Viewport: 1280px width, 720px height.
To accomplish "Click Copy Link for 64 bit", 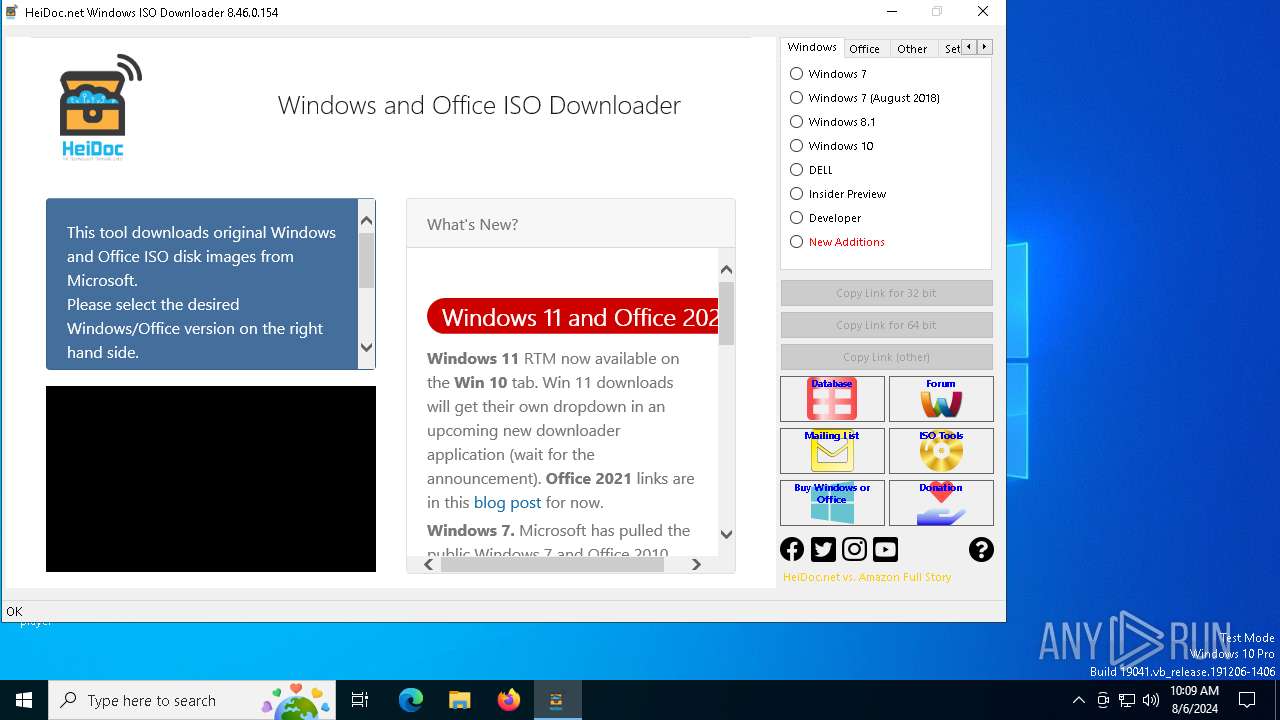I will 886,325.
